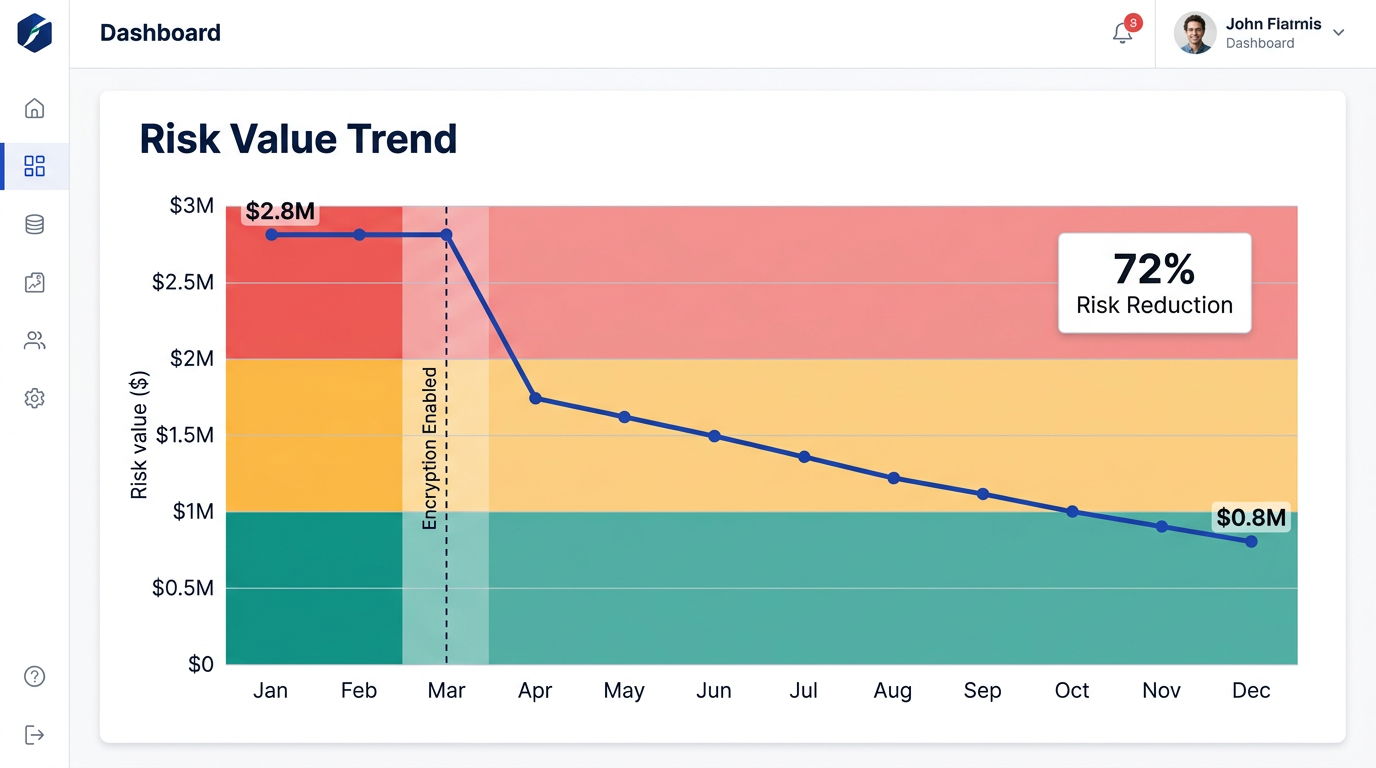
Task: Open the Users section icon
Action: 34,340
